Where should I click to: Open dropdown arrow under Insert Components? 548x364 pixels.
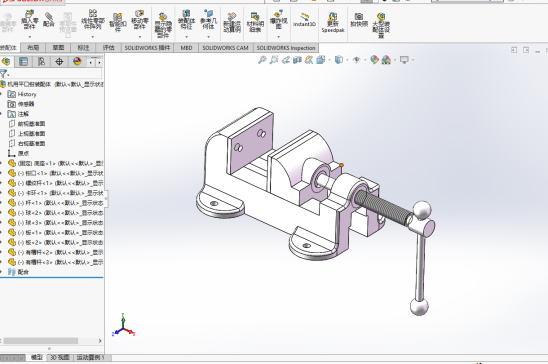coord(29,36)
